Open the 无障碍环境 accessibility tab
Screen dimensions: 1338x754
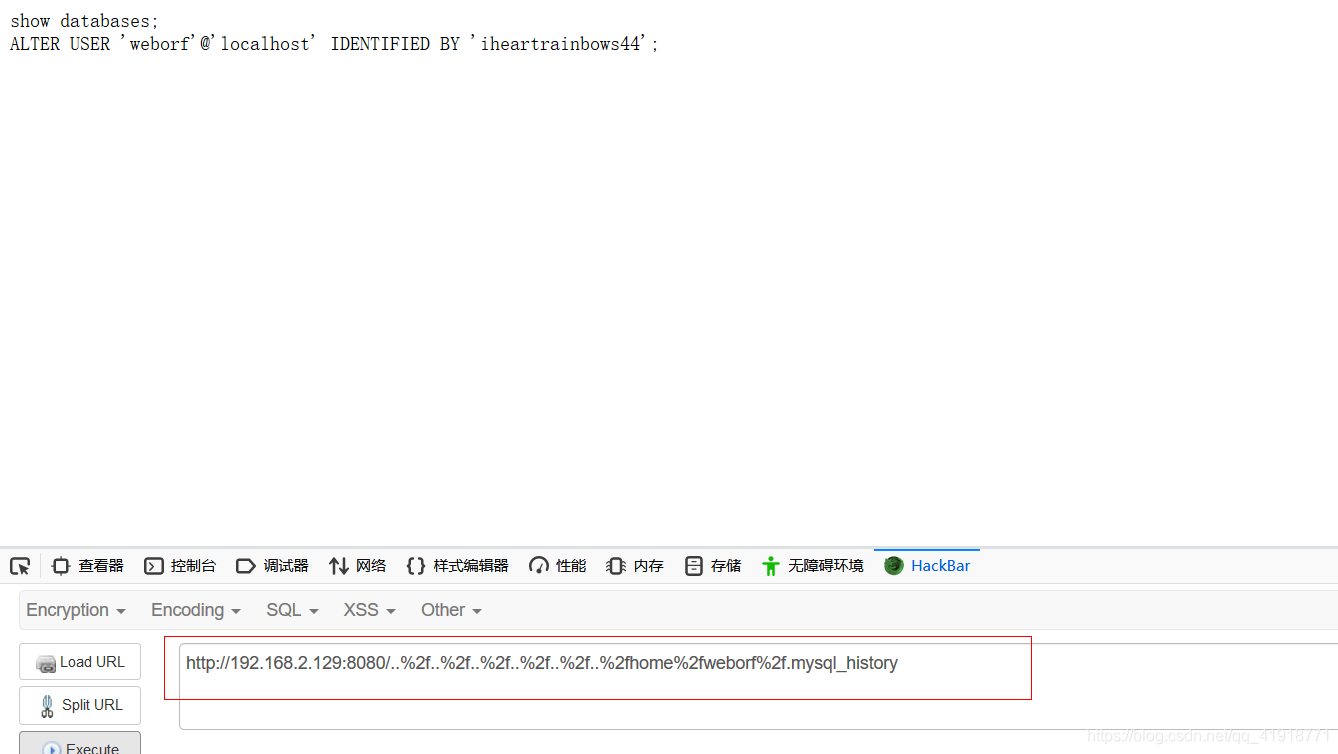812,566
